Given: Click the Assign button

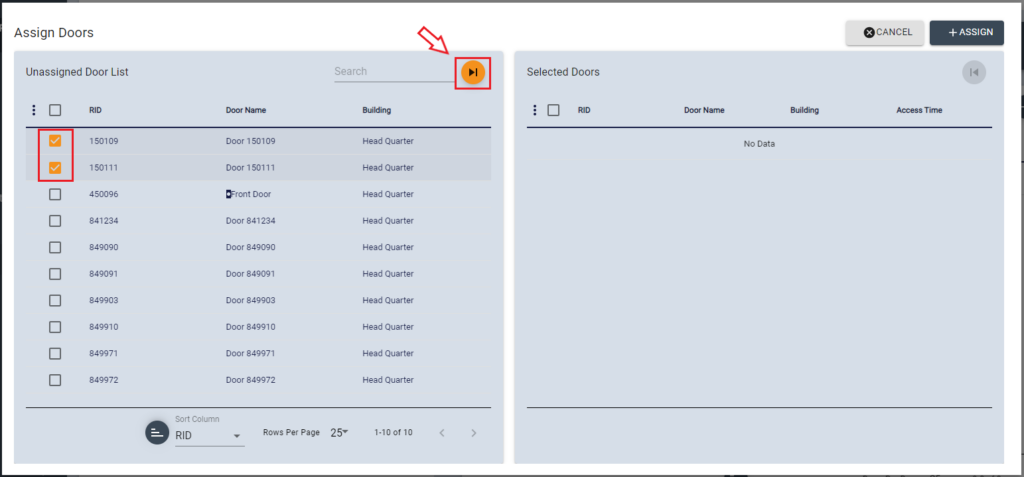Looking at the screenshot, I should 966,32.
